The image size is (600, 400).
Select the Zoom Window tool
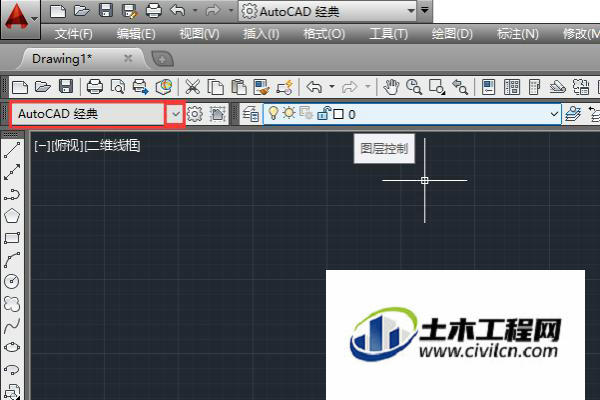tap(437, 87)
